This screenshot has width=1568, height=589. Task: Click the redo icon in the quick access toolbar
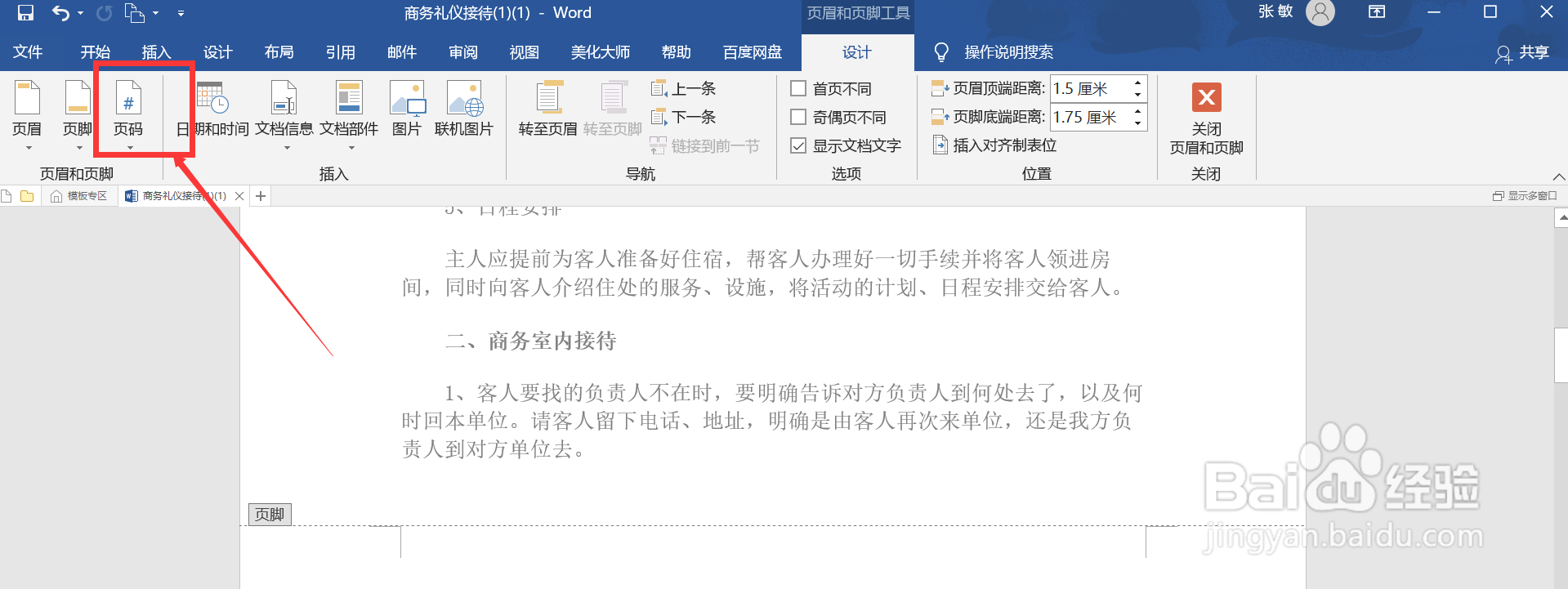click(x=105, y=13)
